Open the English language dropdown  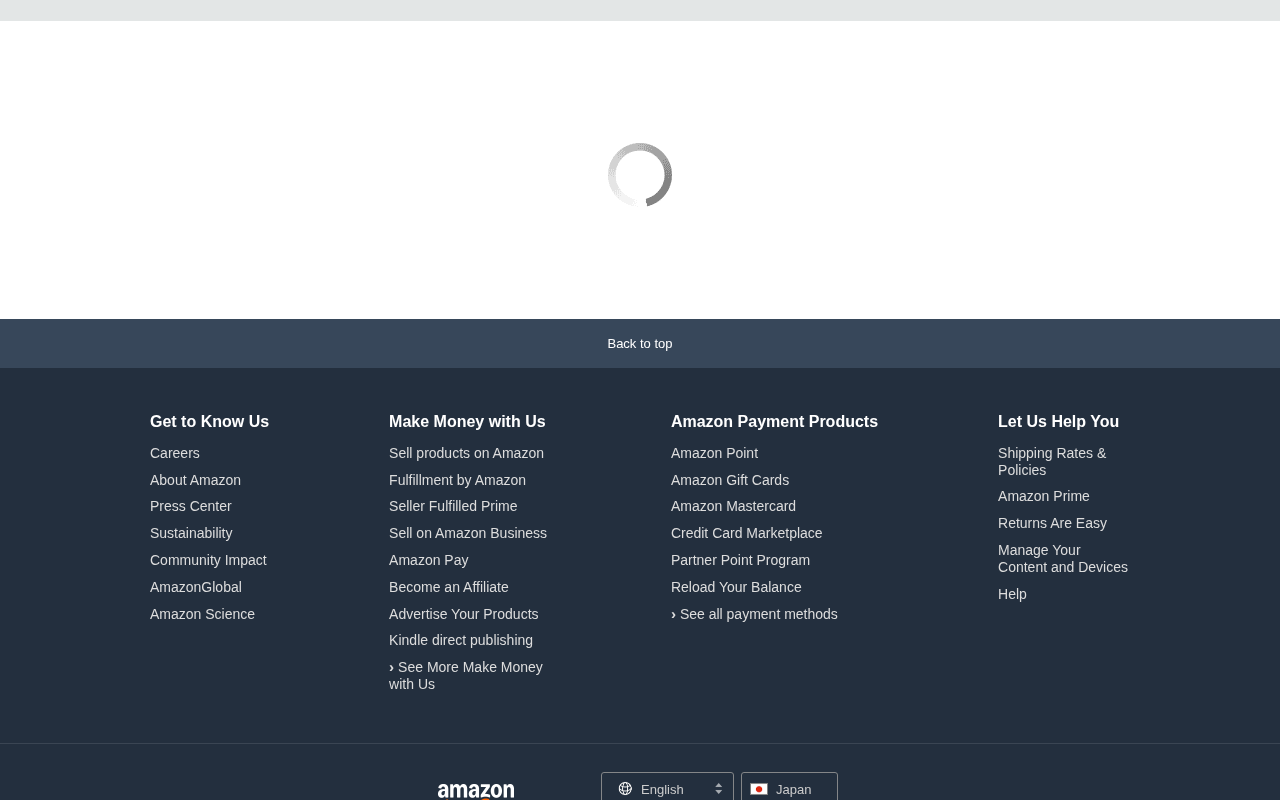coord(667,787)
